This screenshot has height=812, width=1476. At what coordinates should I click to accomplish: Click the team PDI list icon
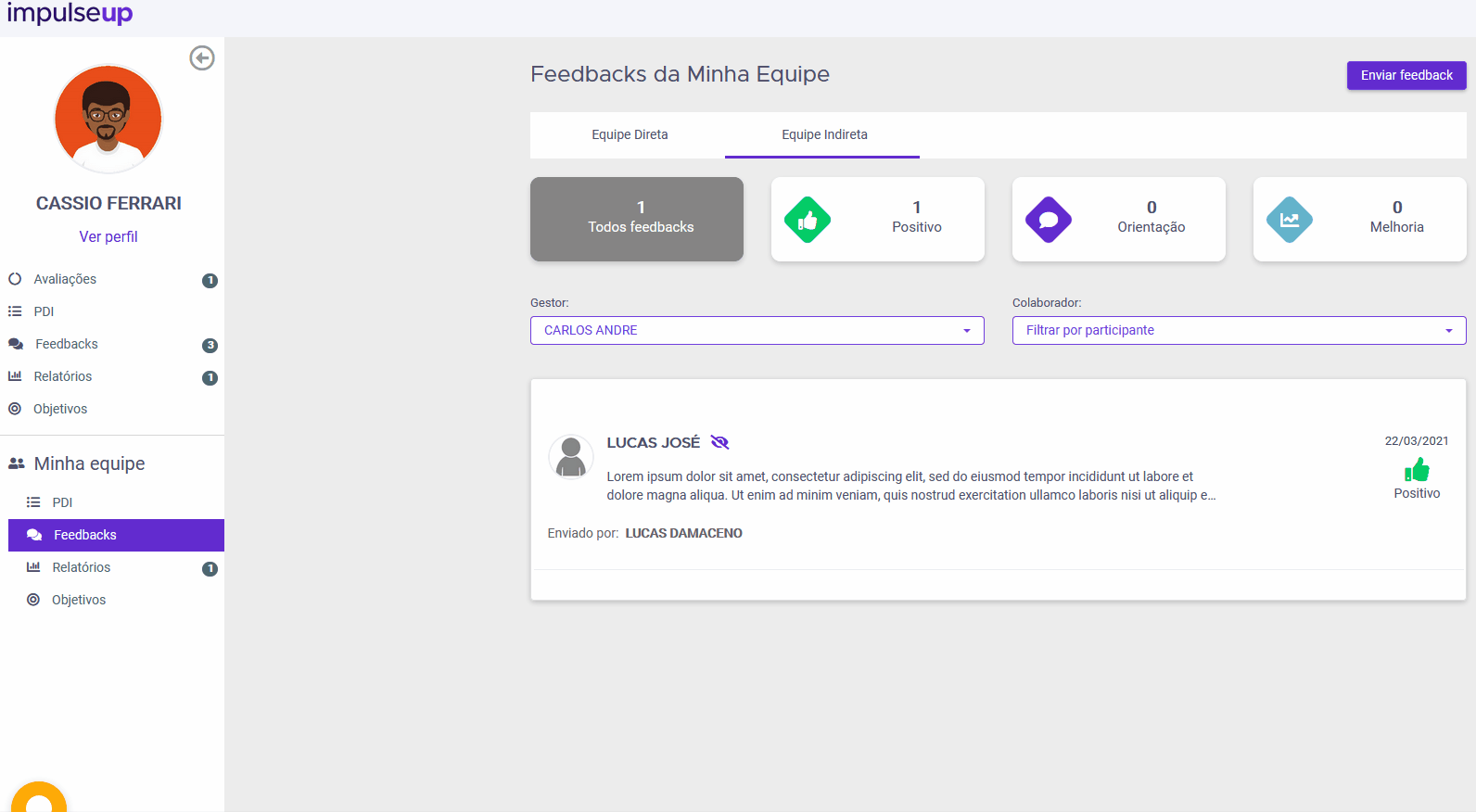coord(33,502)
